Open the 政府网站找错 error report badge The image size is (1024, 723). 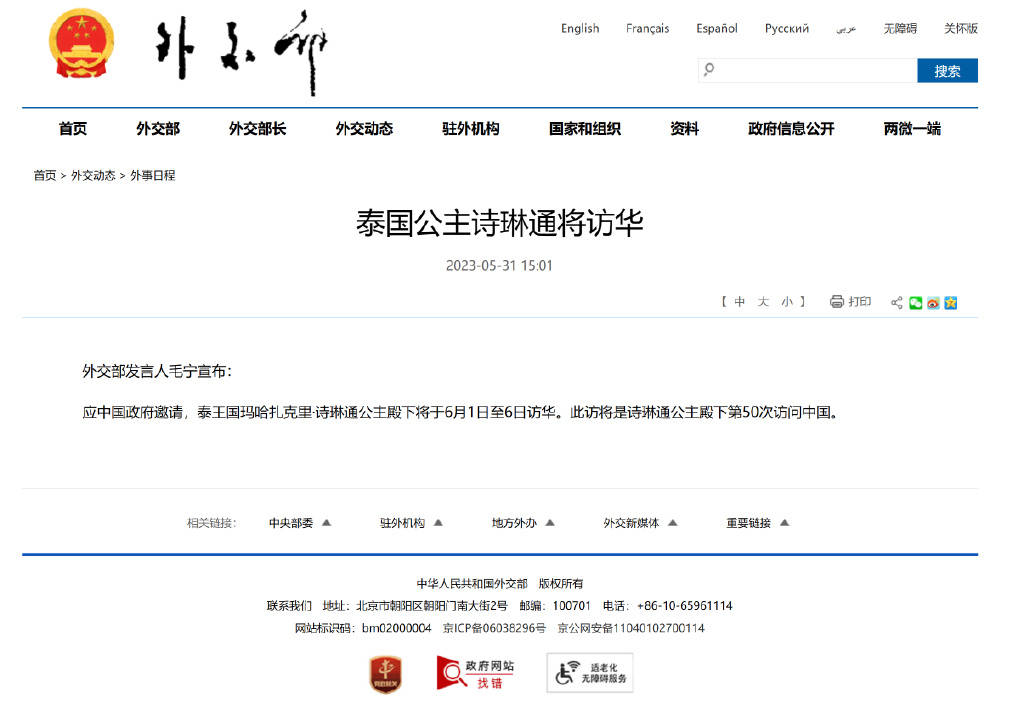(x=475, y=673)
